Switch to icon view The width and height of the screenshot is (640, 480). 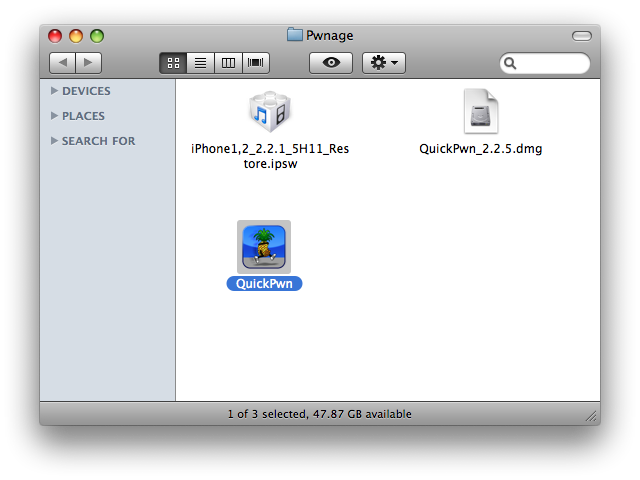pos(173,63)
